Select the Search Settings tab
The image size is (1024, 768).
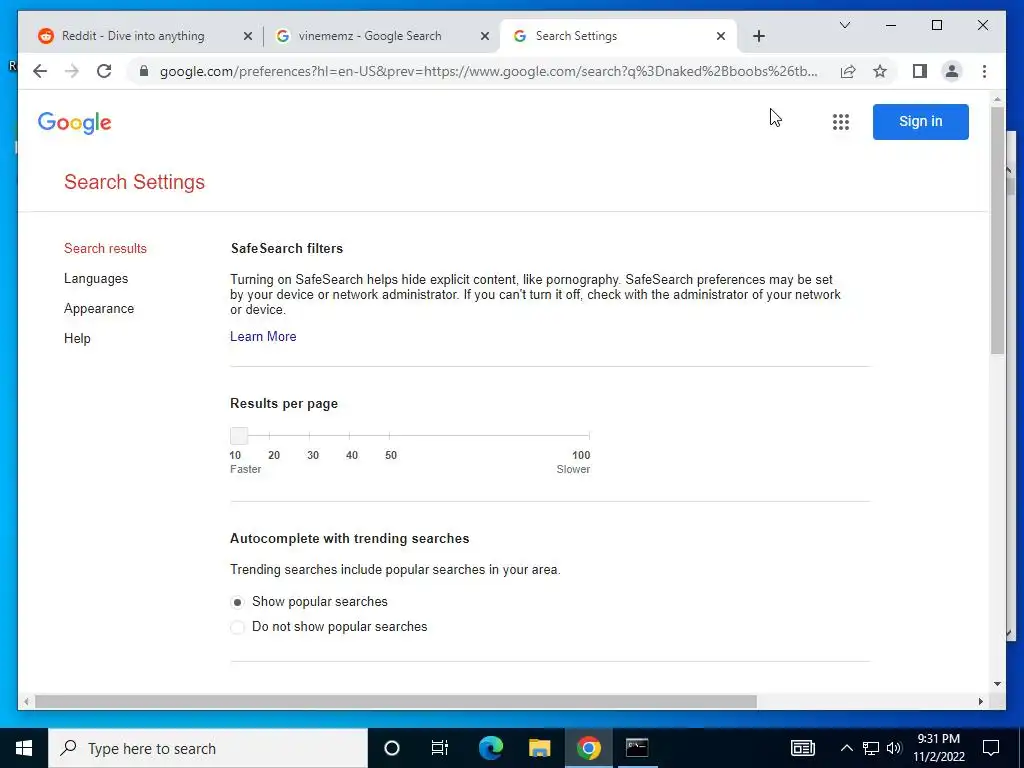click(x=618, y=36)
